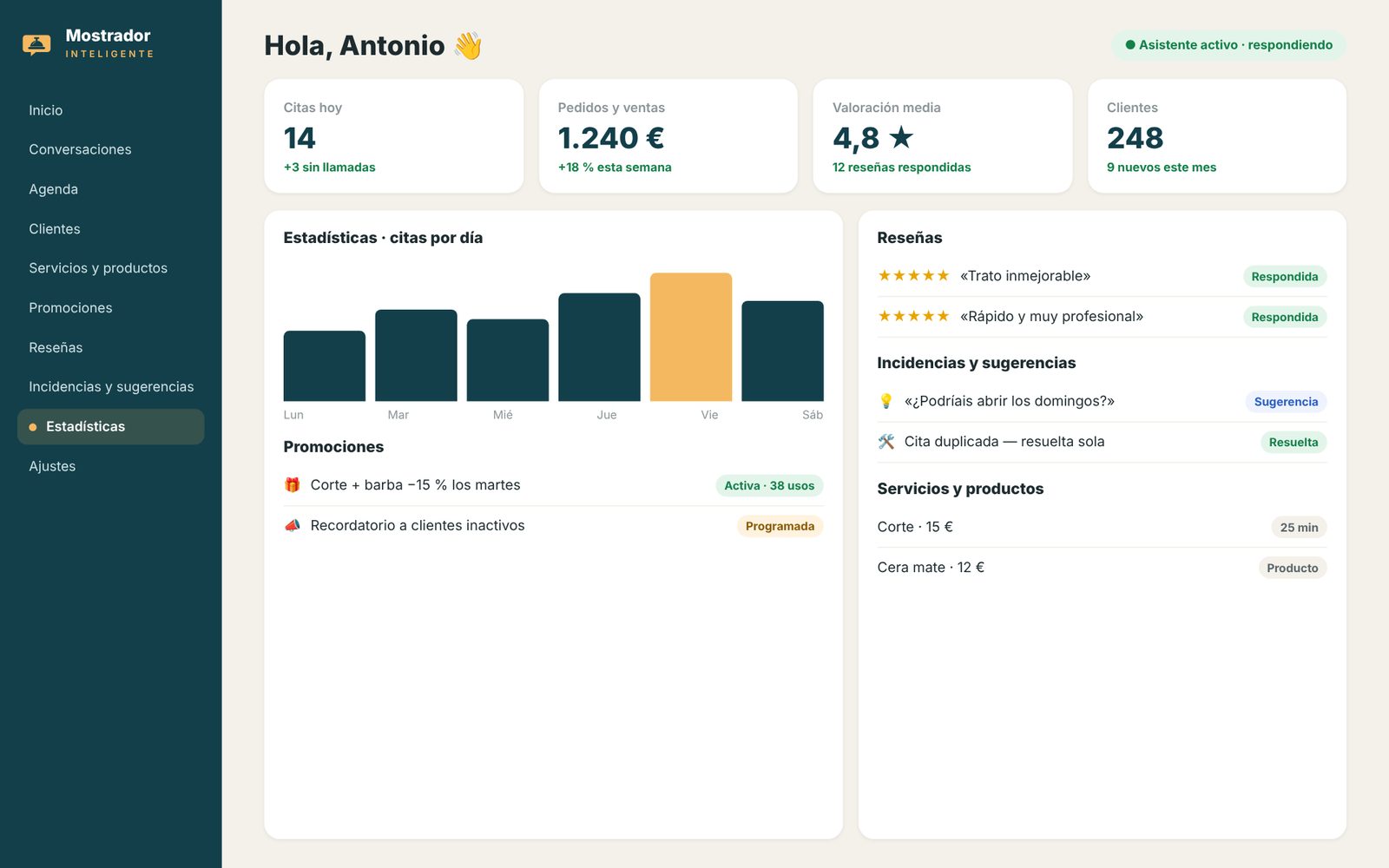Screen dimensions: 1389x868
Task: Open the Agenda section
Action: click(111, 189)
